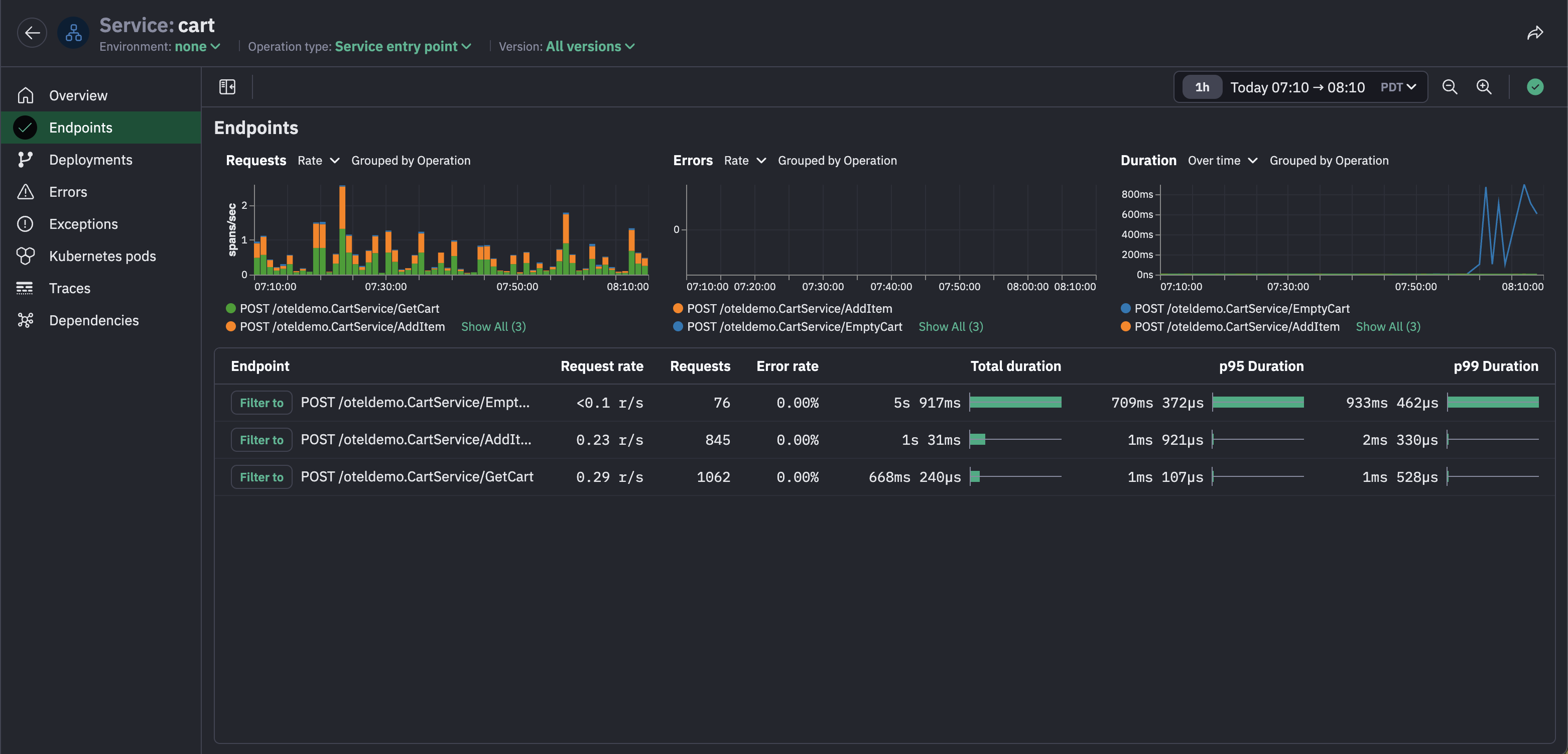Toggle EmptyCart series in Duration legend
The height and width of the screenshot is (754, 1568).
coord(1241,309)
